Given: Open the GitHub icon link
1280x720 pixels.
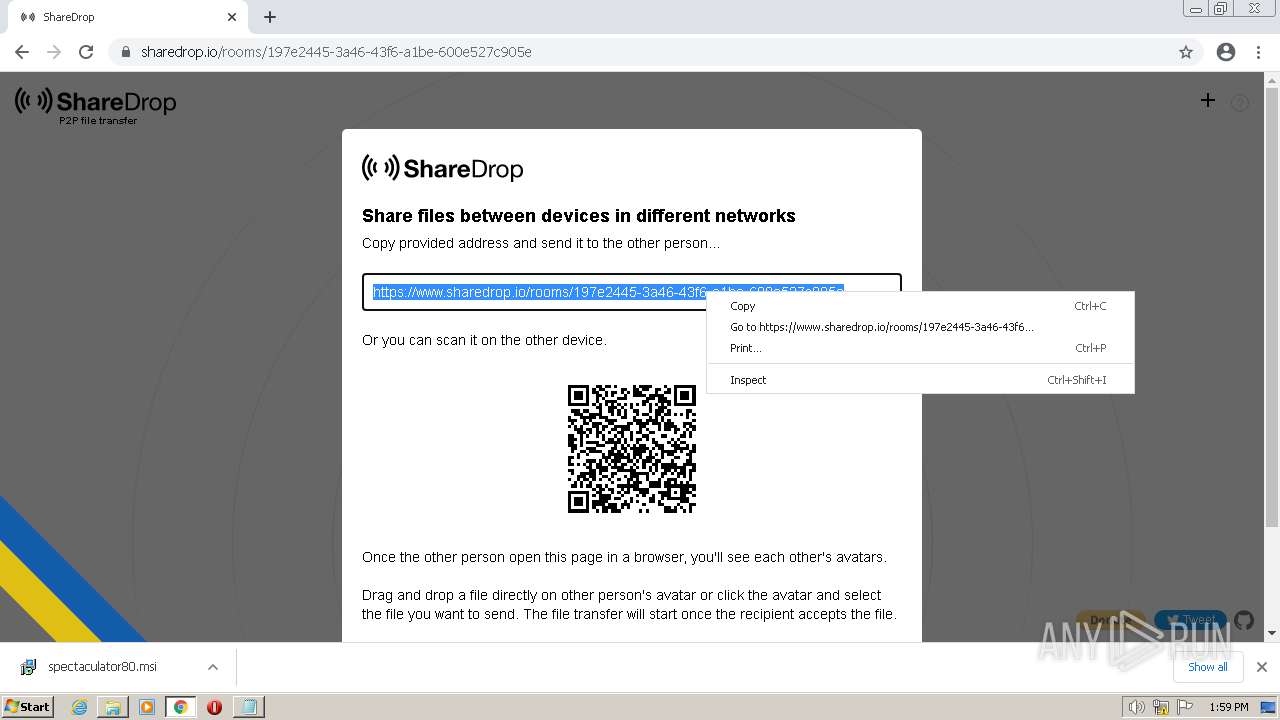Looking at the screenshot, I should (x=1244, y=620).
